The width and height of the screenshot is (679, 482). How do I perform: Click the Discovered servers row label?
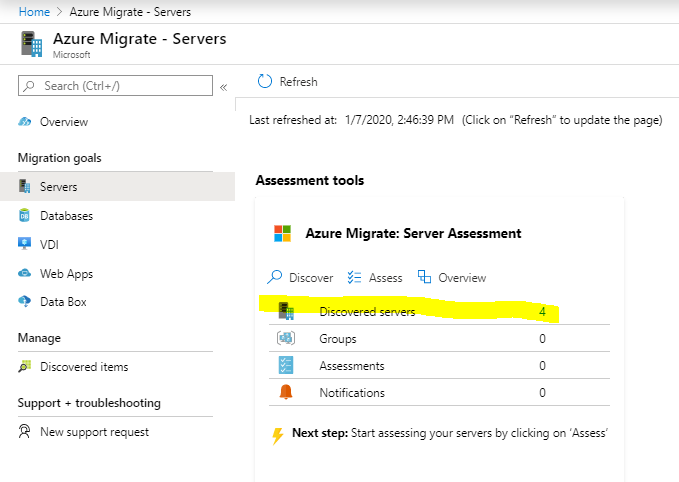click(367, 312)
